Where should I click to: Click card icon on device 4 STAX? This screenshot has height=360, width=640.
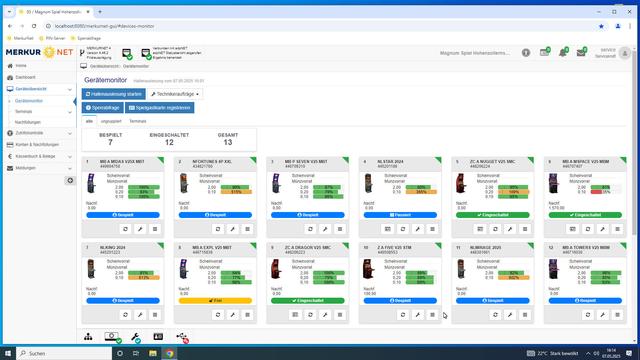[388, 229]
